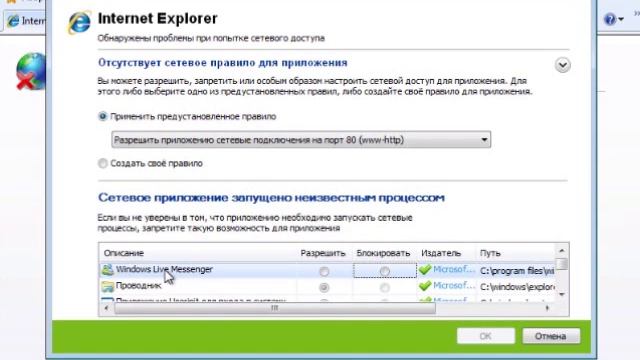
Task: Click the Путь column header
Action: [x=490, y=253]
